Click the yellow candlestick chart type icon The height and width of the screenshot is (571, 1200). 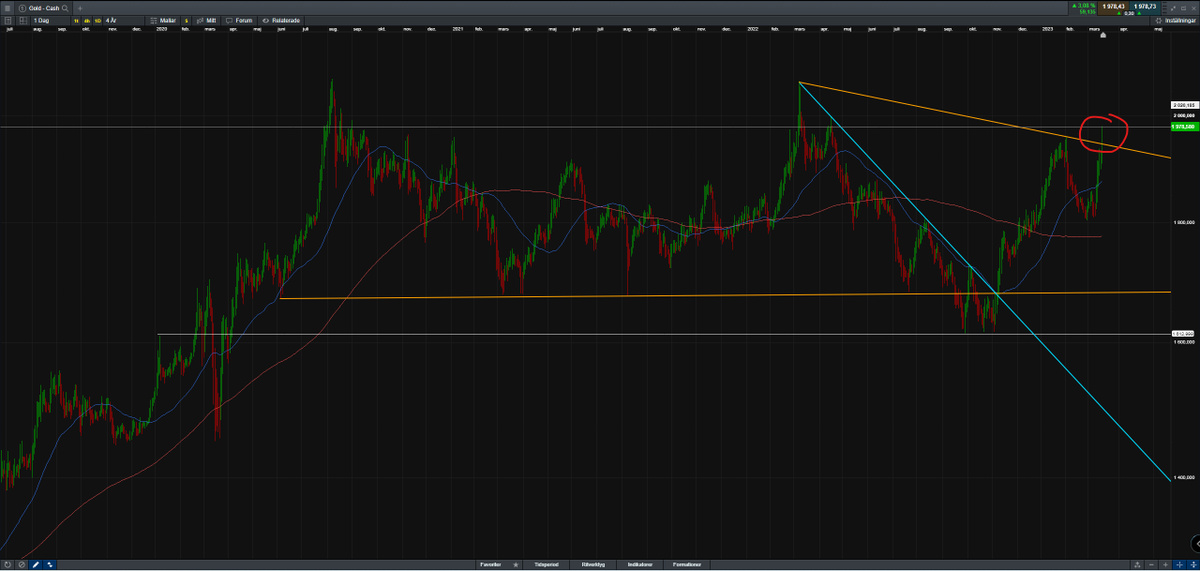tap(76, 20)
